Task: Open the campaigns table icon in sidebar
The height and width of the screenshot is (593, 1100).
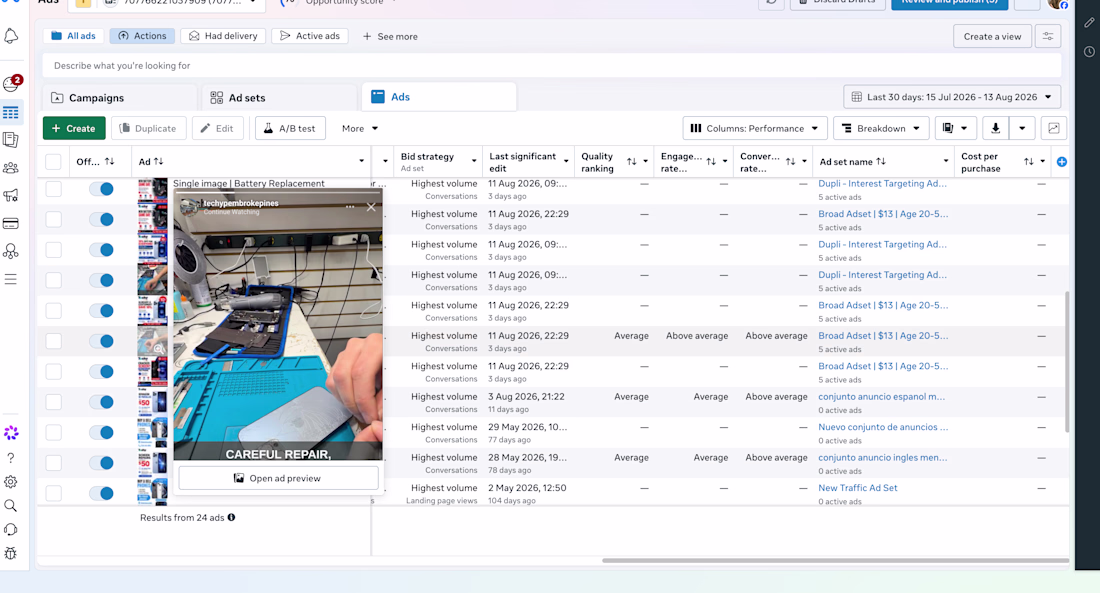Action: (11, 112)
